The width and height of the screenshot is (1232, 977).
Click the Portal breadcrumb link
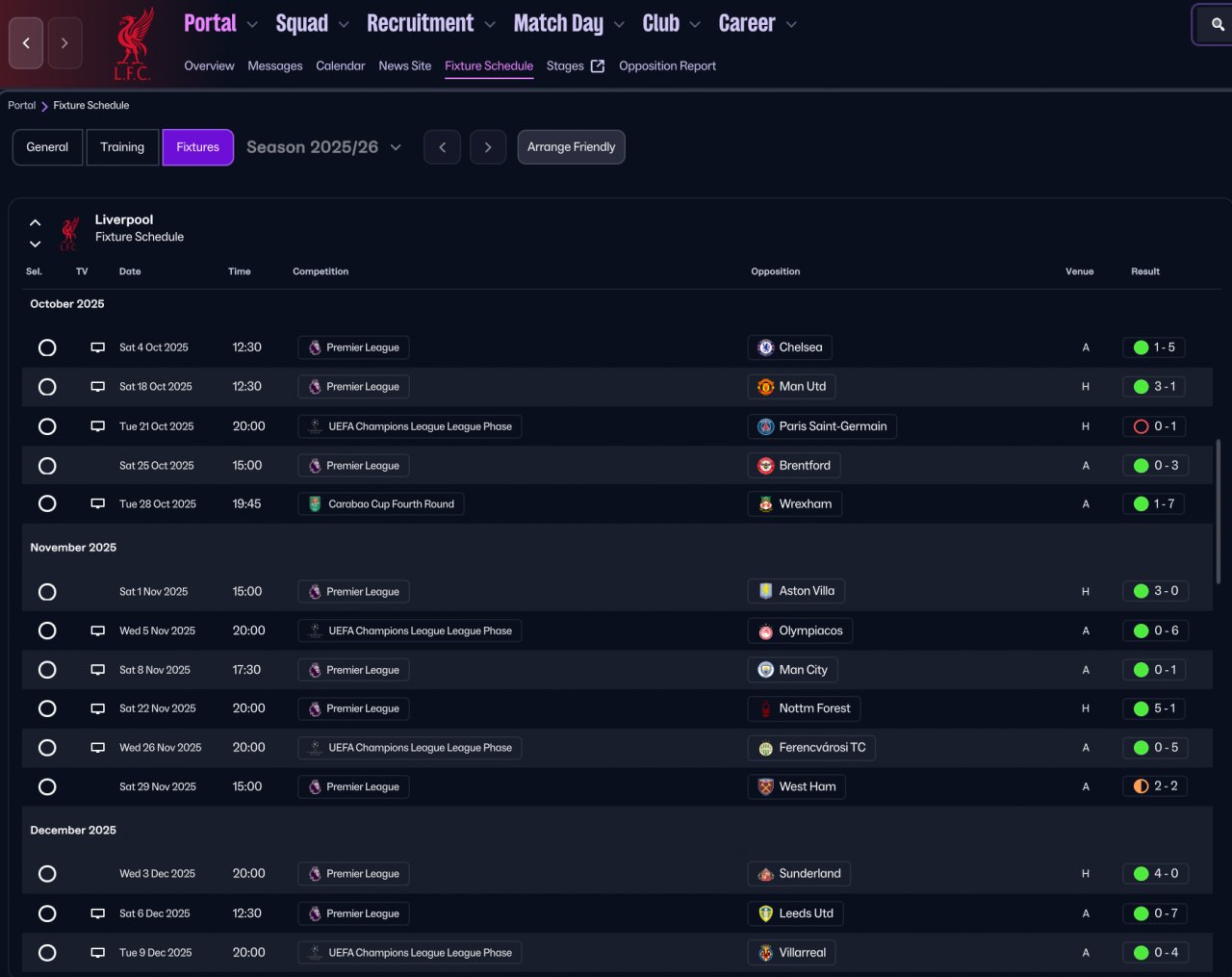pos(22,106)
